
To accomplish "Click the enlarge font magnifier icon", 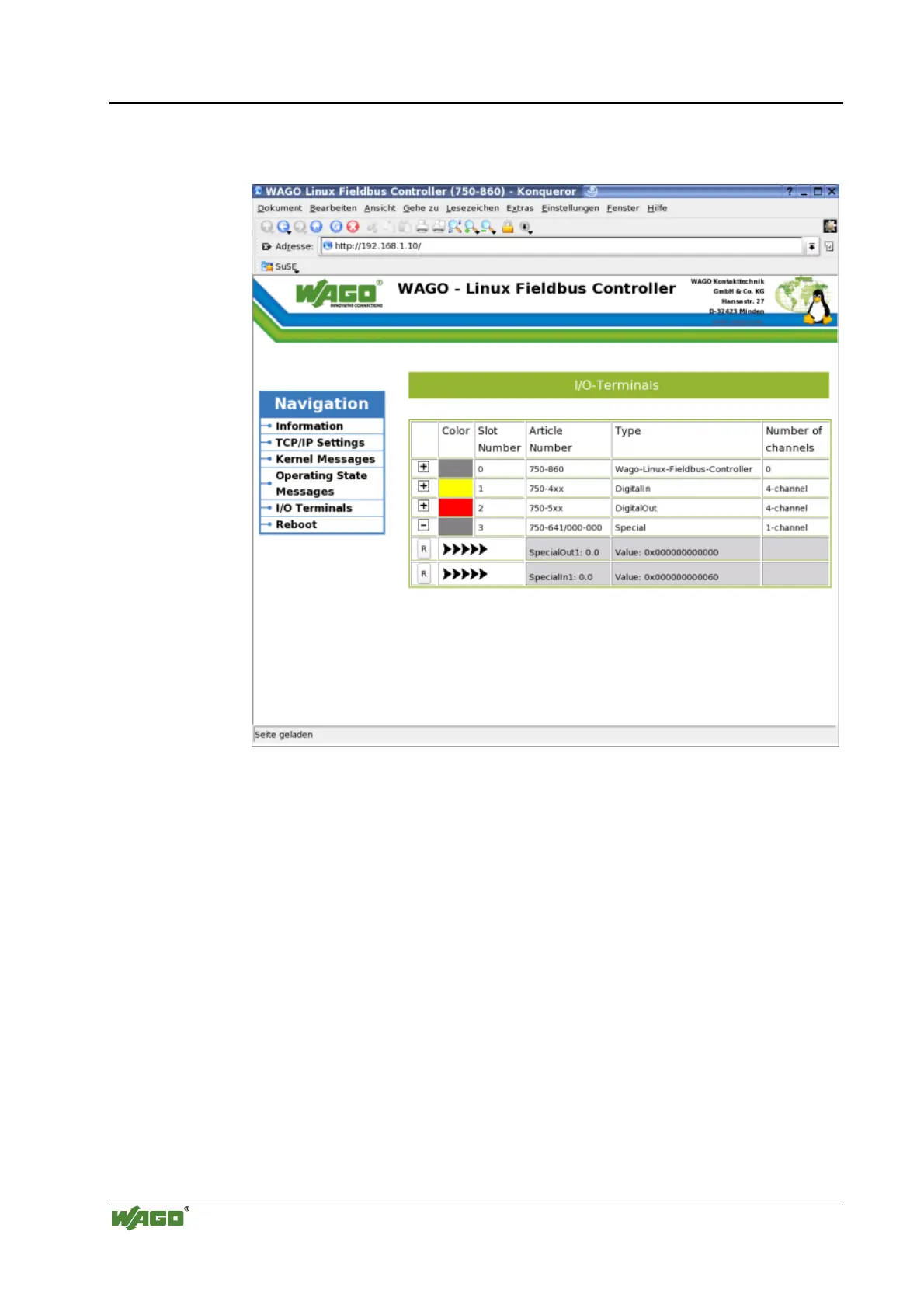I will [x=471, y=227].
